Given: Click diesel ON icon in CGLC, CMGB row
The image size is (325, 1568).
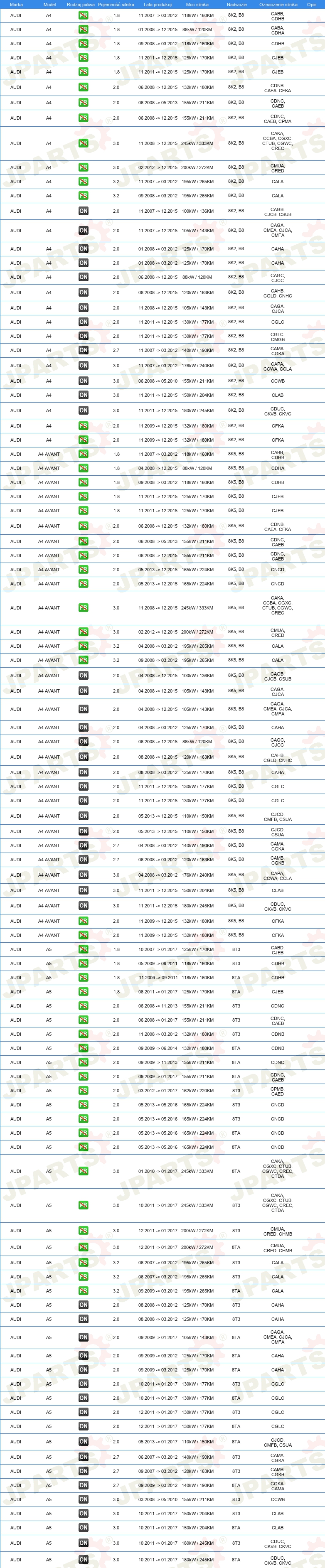Looking at the screenshot, I should [x=84, y=336].
